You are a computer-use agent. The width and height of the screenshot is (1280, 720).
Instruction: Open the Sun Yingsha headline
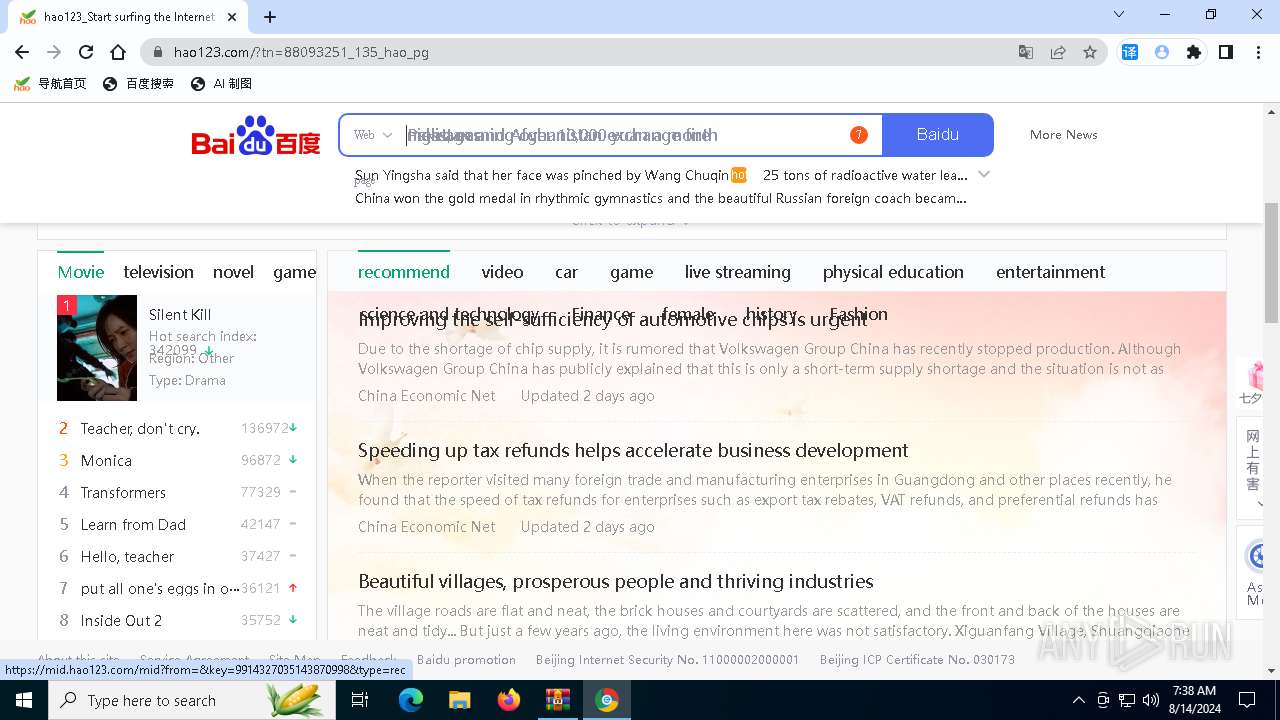click(x=542, y=175)
